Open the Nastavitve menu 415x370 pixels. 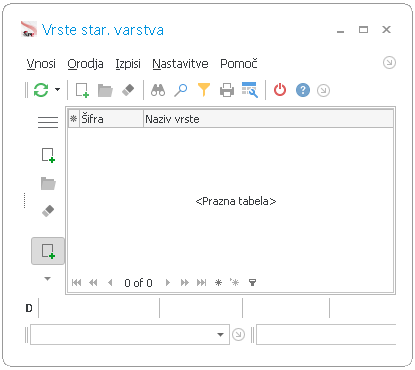click(x=180, y=63)
